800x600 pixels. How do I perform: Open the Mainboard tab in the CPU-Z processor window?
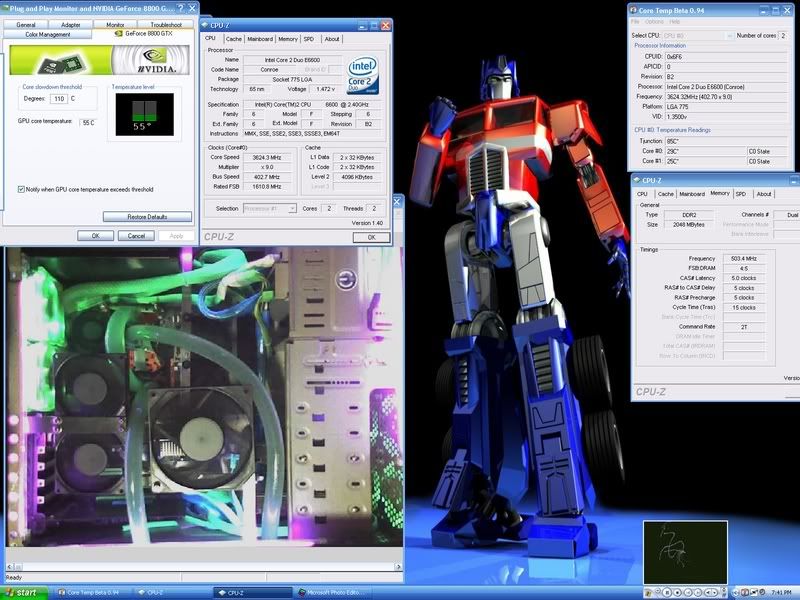pyautogui.click(x=260, y=39)
